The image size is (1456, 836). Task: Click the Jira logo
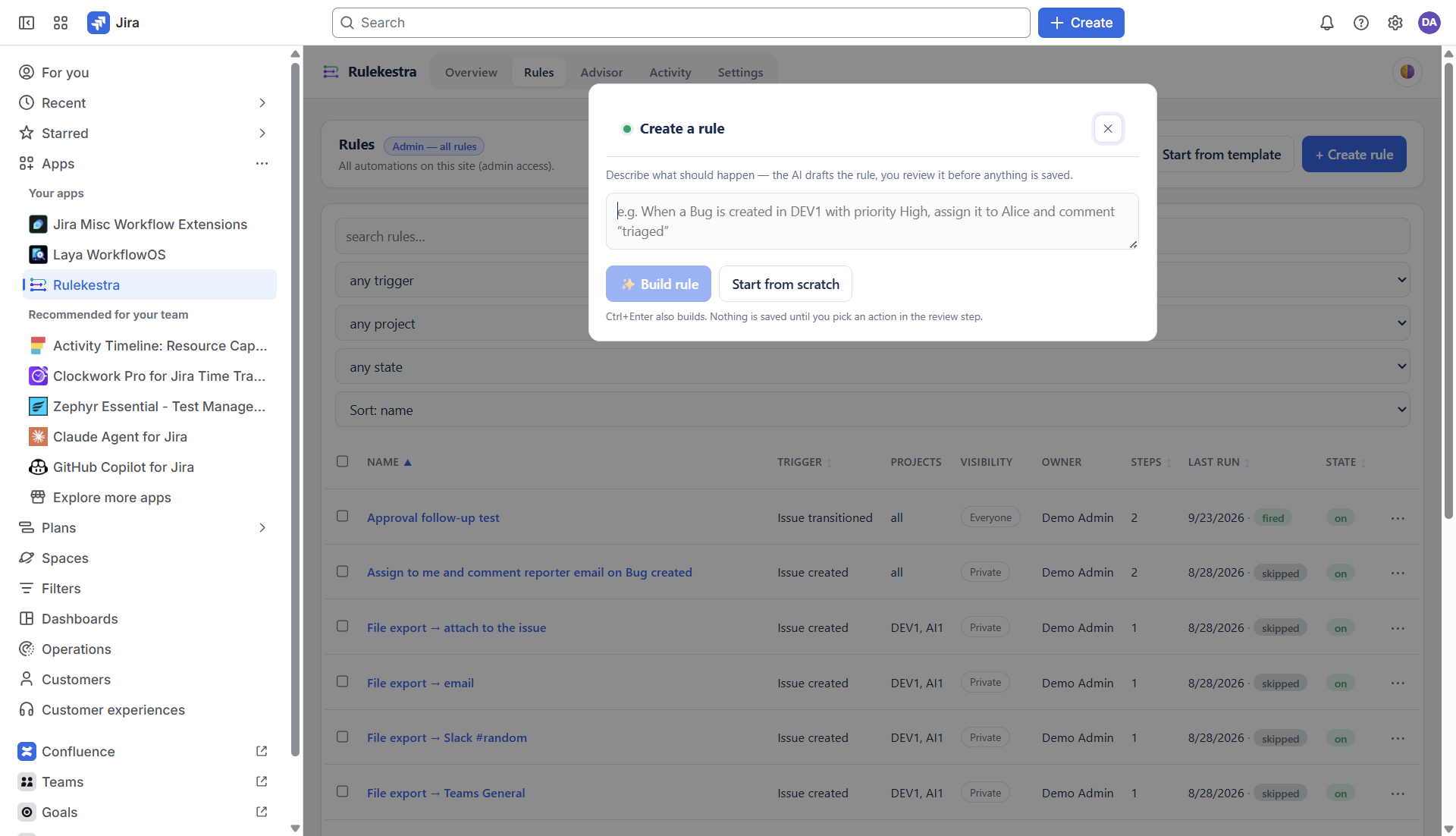point(113,23)
